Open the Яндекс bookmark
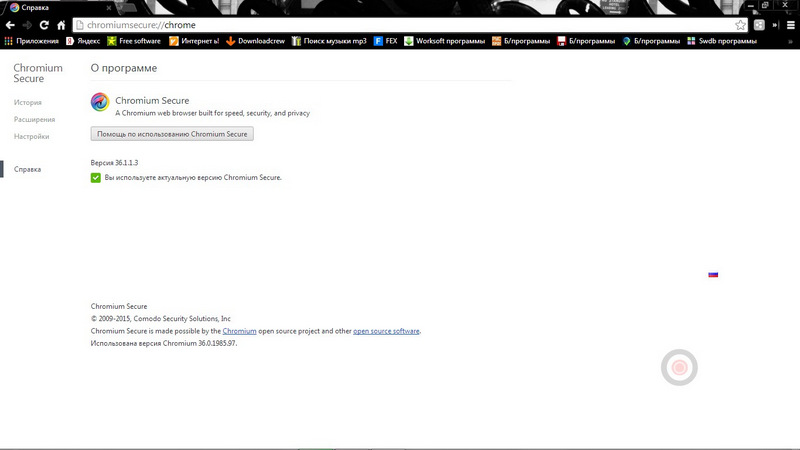The height and width of the screenshot is (450, 800). pos(83,41)
